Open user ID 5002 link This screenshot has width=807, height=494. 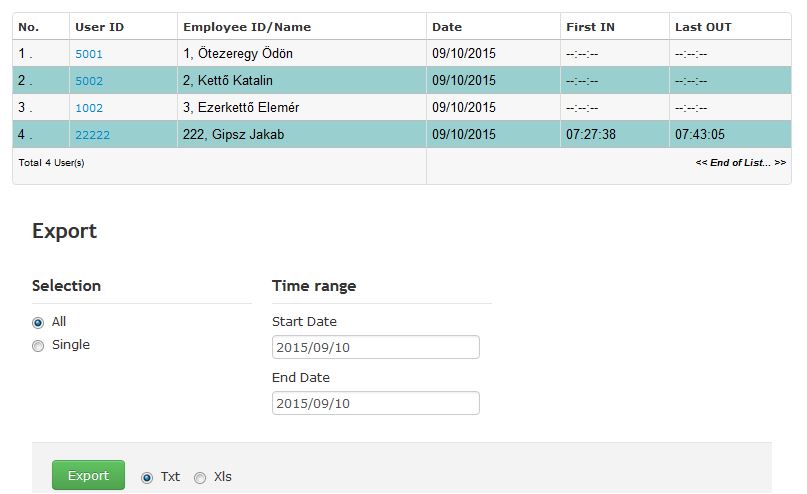(x=89, y=81)
